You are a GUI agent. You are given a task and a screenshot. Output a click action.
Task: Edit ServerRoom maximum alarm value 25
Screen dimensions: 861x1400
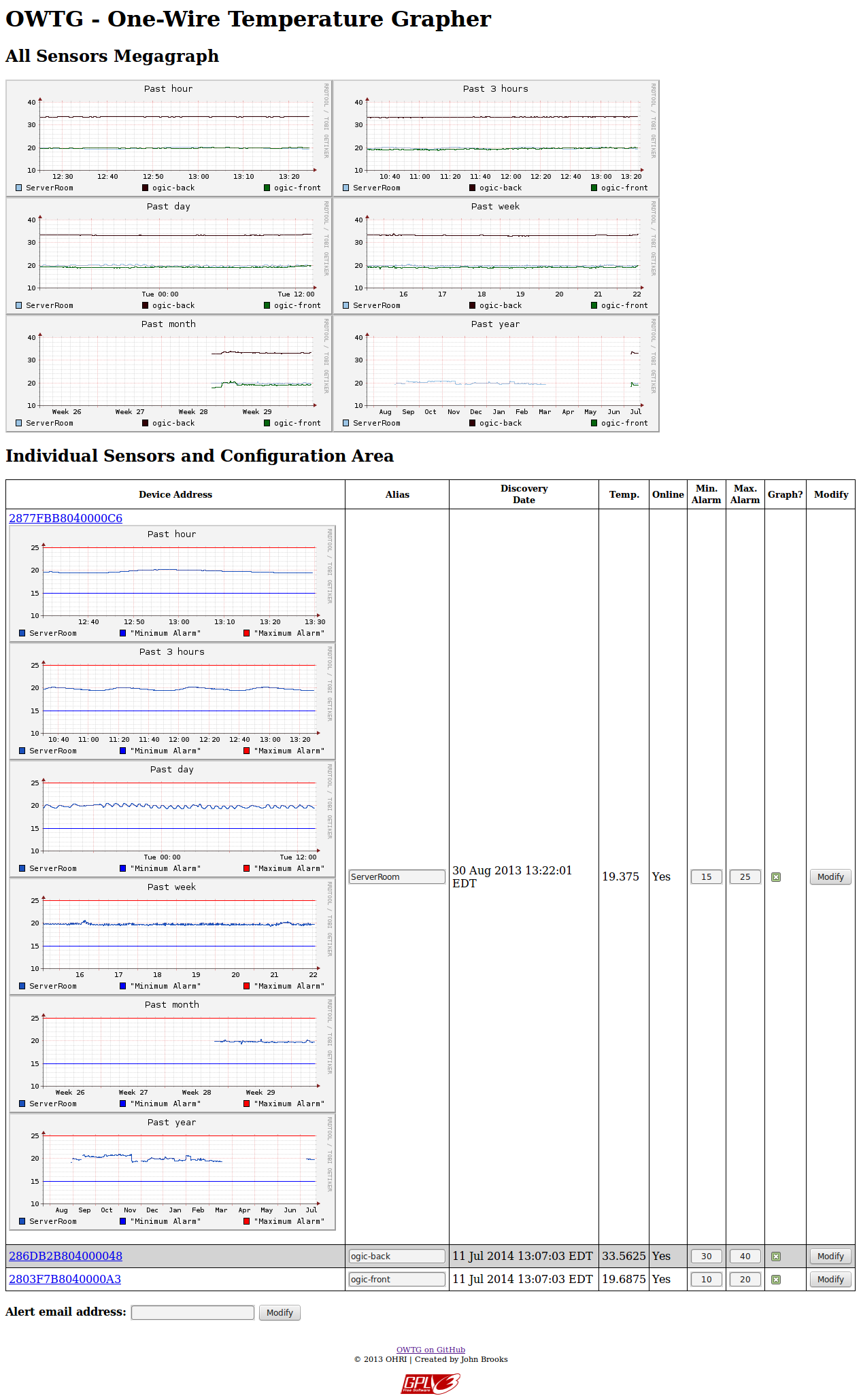(x=745, y=877)
